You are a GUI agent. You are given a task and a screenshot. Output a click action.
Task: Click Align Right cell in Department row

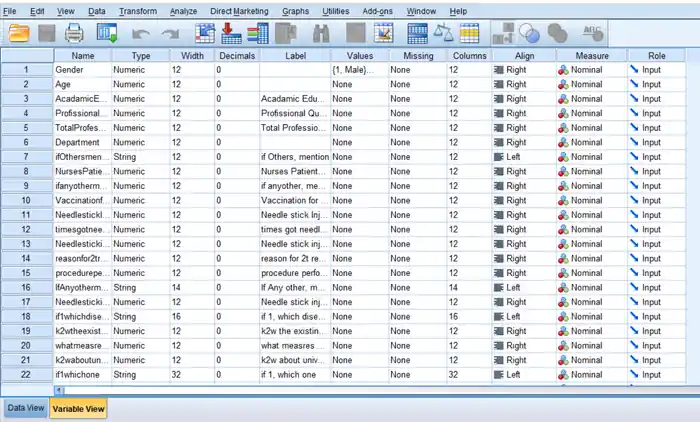point(524,142)
